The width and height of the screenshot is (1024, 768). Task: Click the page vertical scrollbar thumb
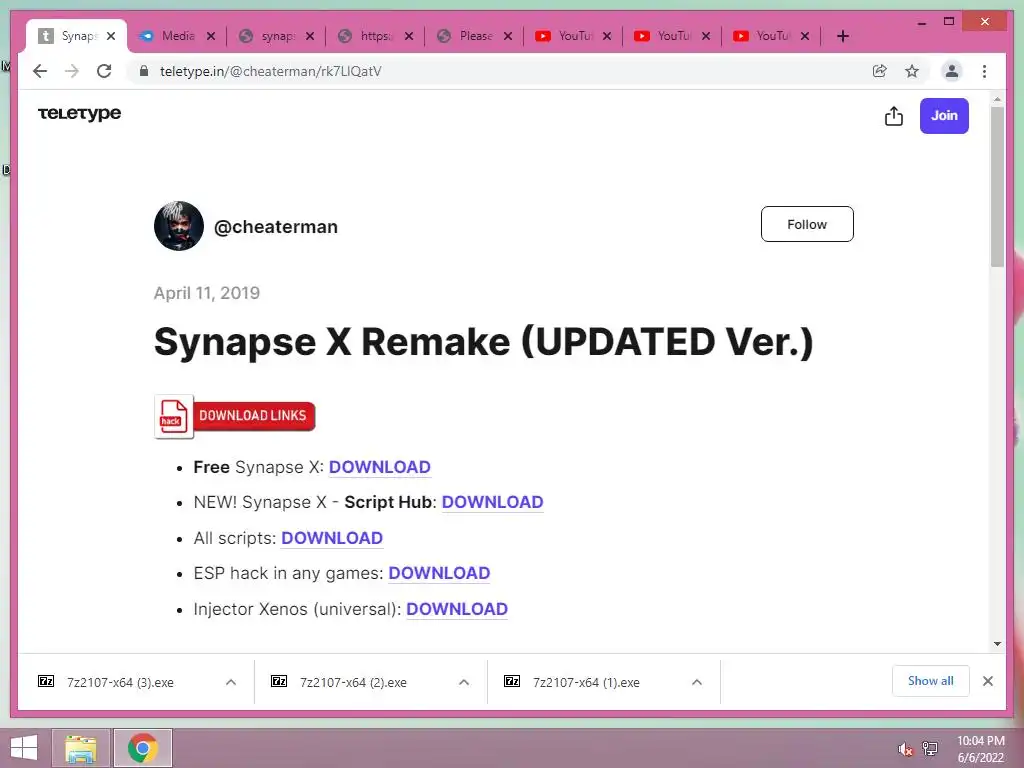coord(997,186)
